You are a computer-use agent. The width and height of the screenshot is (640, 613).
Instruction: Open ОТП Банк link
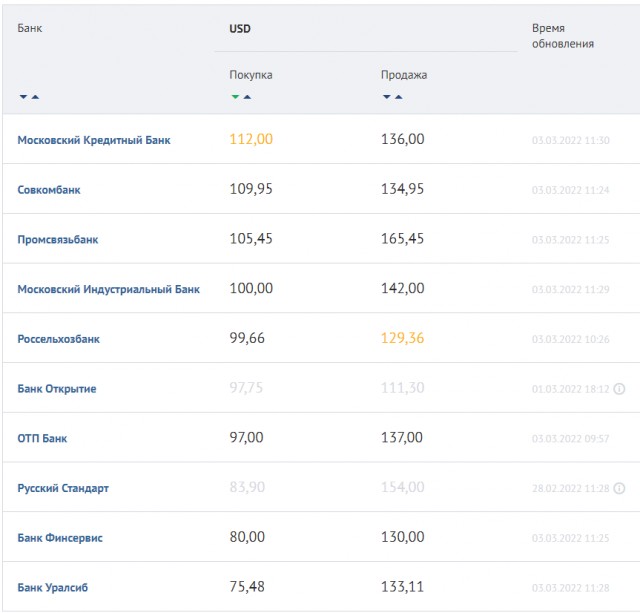click(x=42, y=438)
